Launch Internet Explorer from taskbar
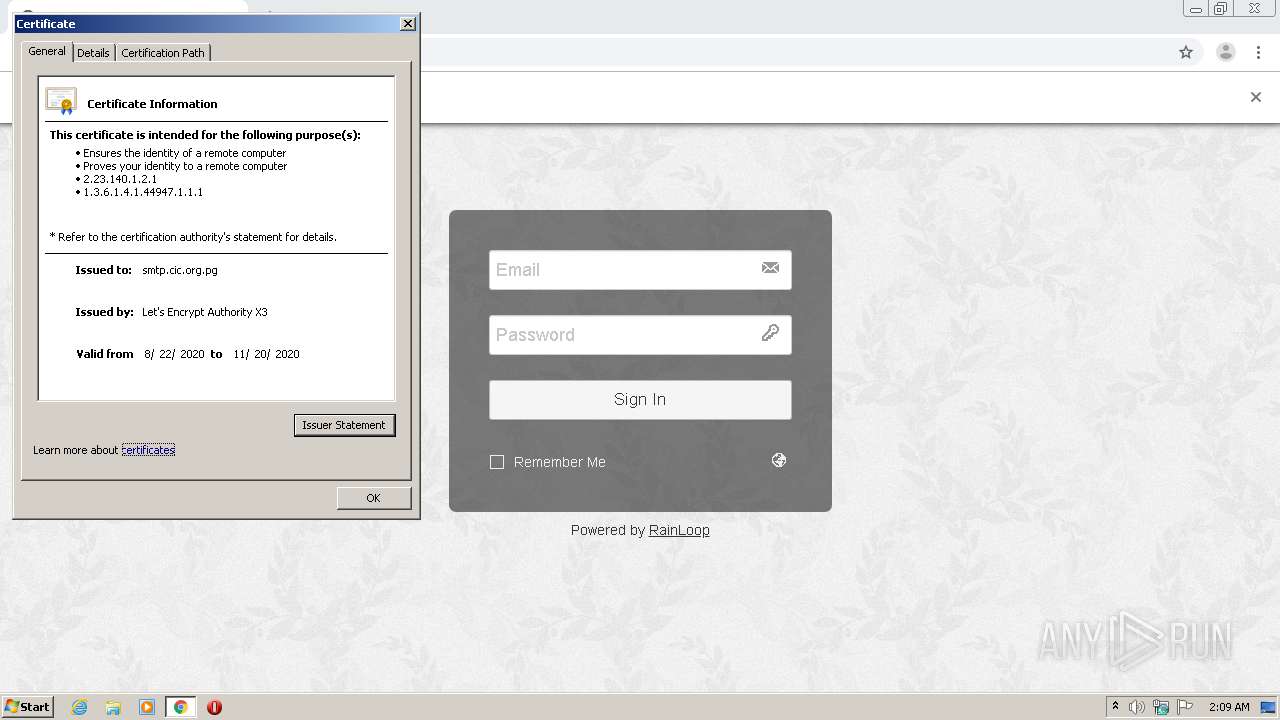Screen dimensions: 1280x720 point(80,707)
